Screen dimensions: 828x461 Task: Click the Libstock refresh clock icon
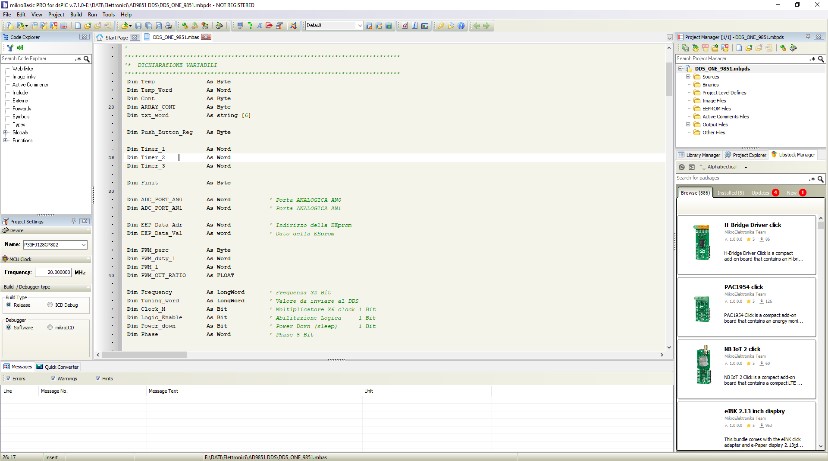[x=682, y=167]
